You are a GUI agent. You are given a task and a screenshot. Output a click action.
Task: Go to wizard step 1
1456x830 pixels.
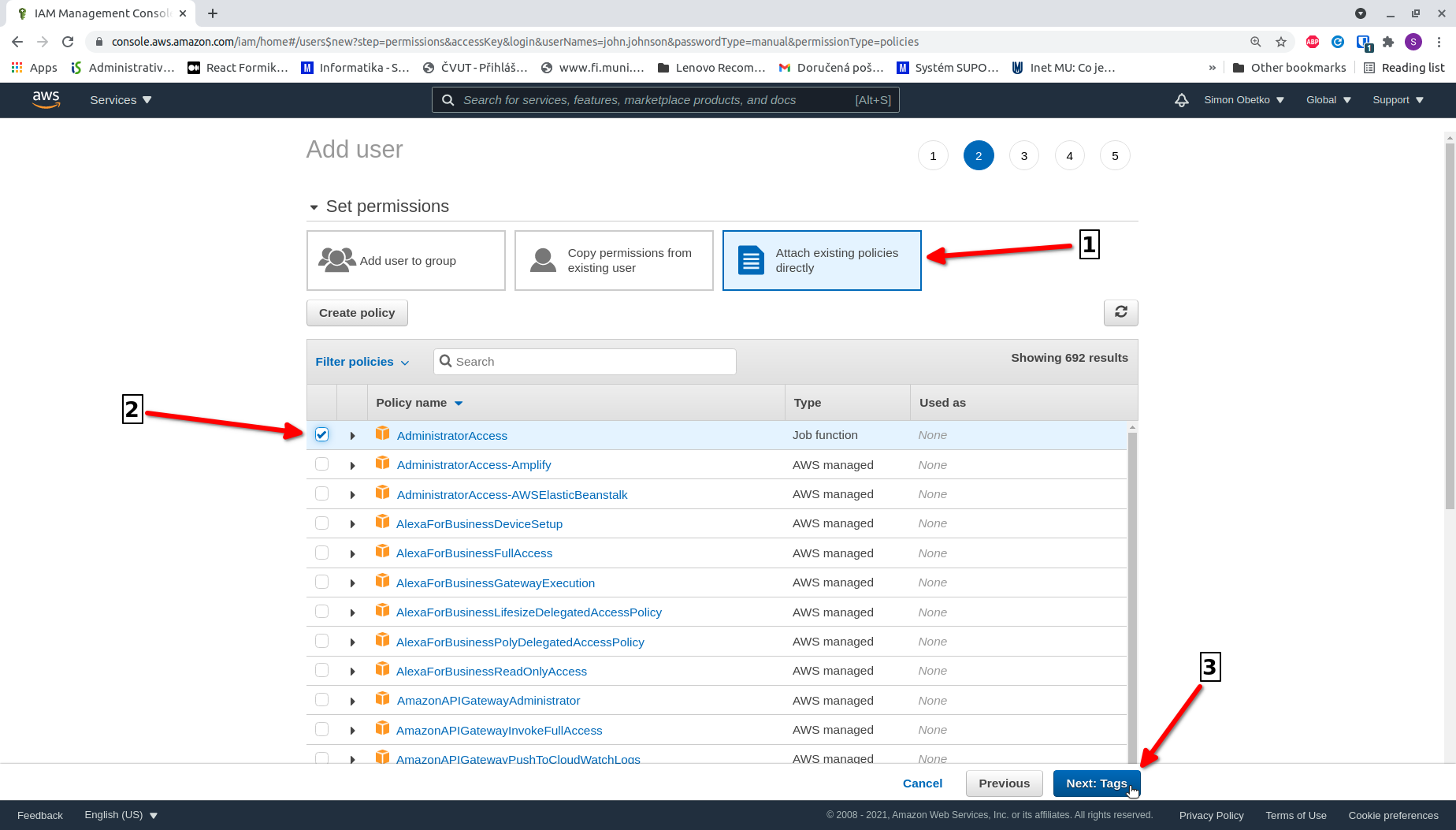click(933, 155)
